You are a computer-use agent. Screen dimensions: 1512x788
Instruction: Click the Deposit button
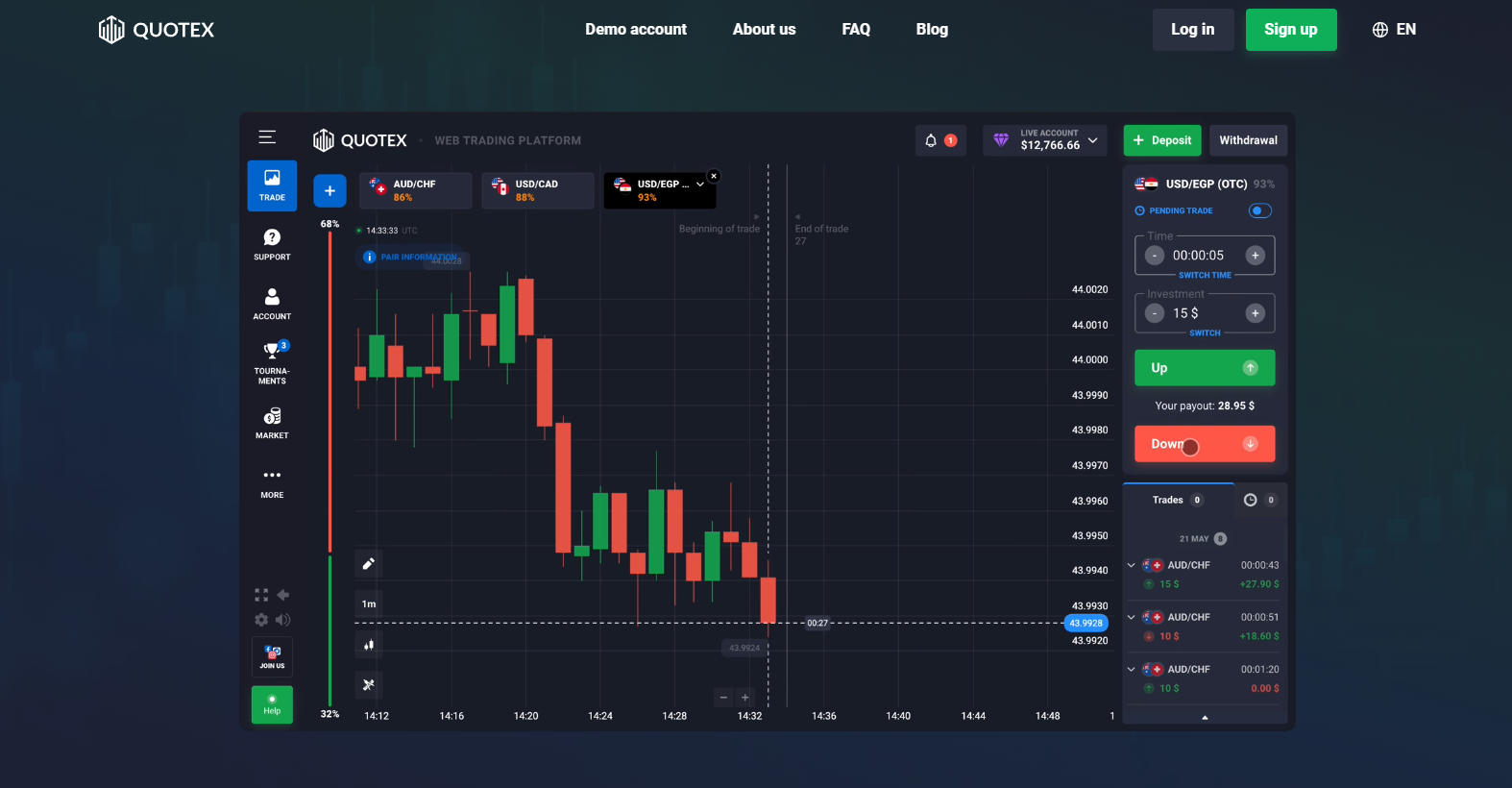(1162, 140)
